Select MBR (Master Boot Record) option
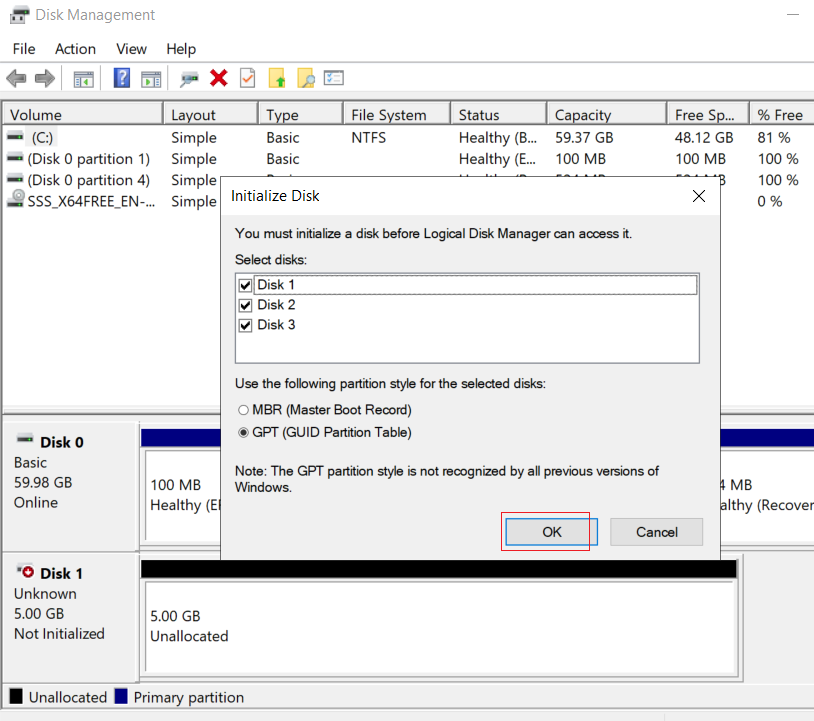Image resolution: width=814 pixels, height=721 pixels. click(x=243, y=410)
